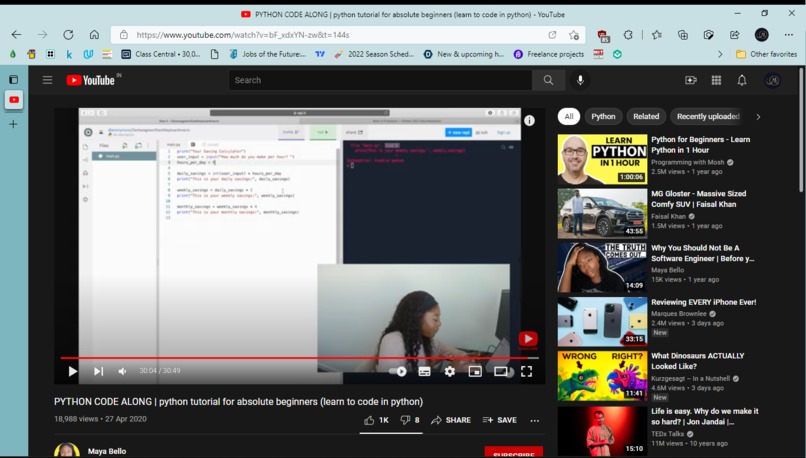Open Collections icon in toolbar
This screenshot has width=806, height=458.
[683, 34]
